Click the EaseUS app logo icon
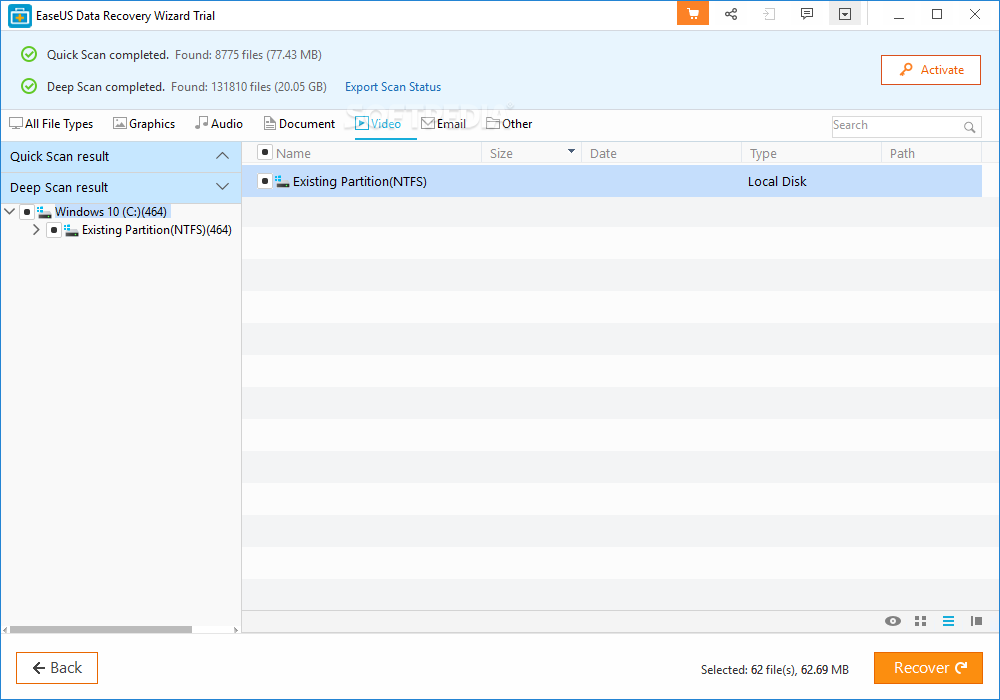Image resolution: width=1000 pixels, height=700 pixels. click(20, 16)
